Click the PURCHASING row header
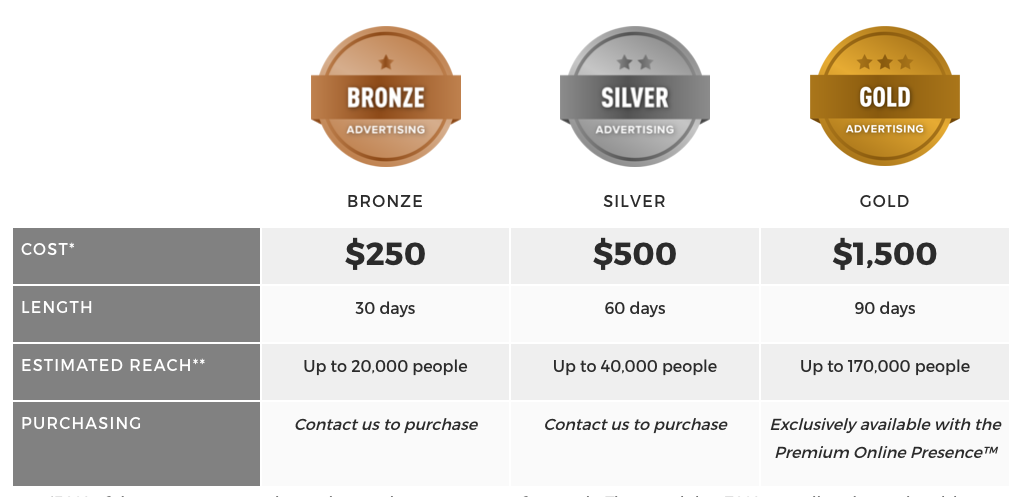This screenshot has height=497, width=1019. (x=136, y=444)
